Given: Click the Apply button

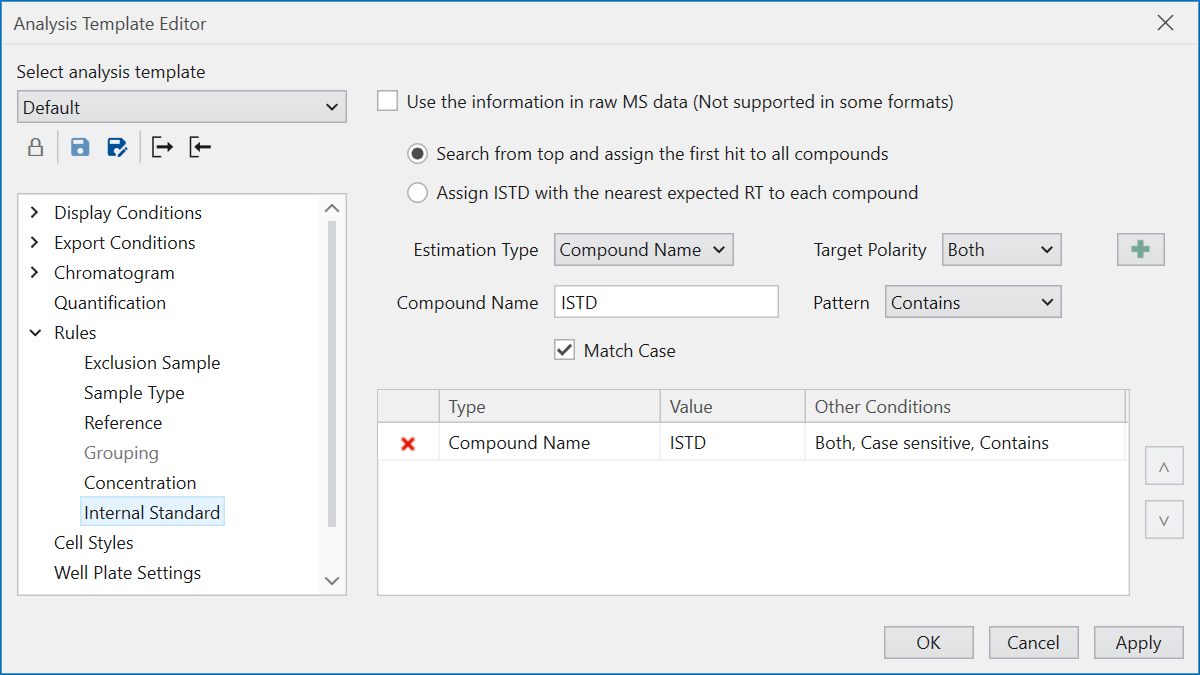Looking at the screenshot, I should point(1138,643).
